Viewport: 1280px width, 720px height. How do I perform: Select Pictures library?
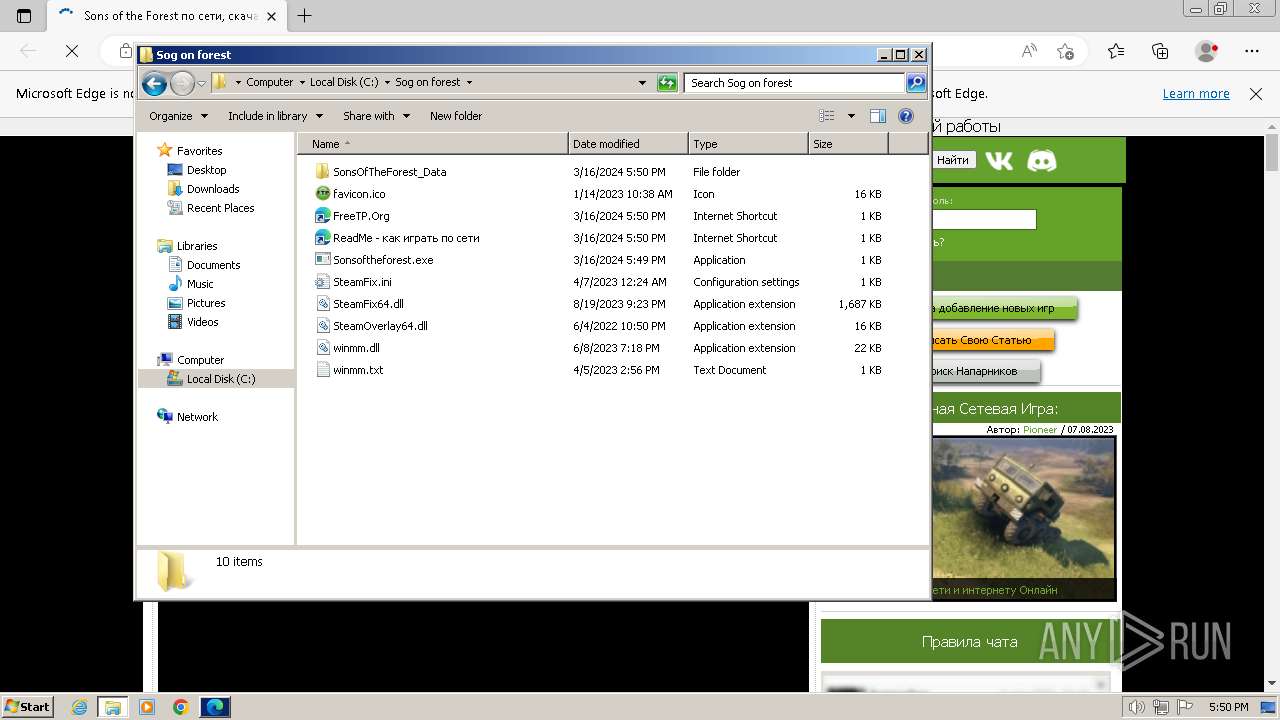pyautogui.click(x=206, y=303)
